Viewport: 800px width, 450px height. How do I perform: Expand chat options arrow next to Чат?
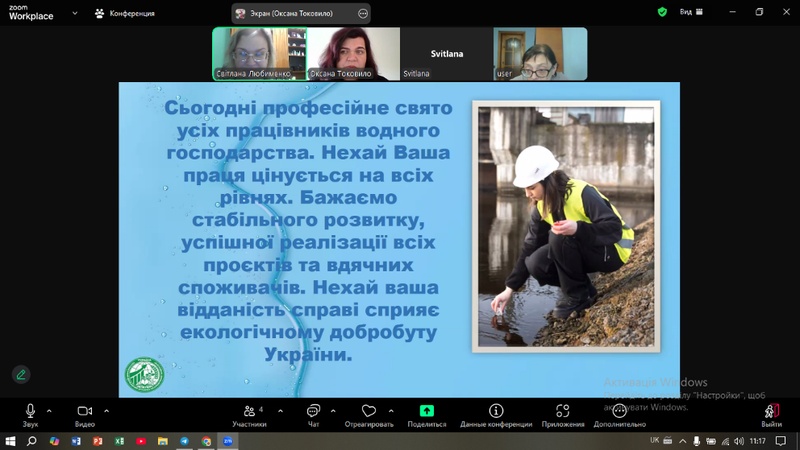point(333,411)
